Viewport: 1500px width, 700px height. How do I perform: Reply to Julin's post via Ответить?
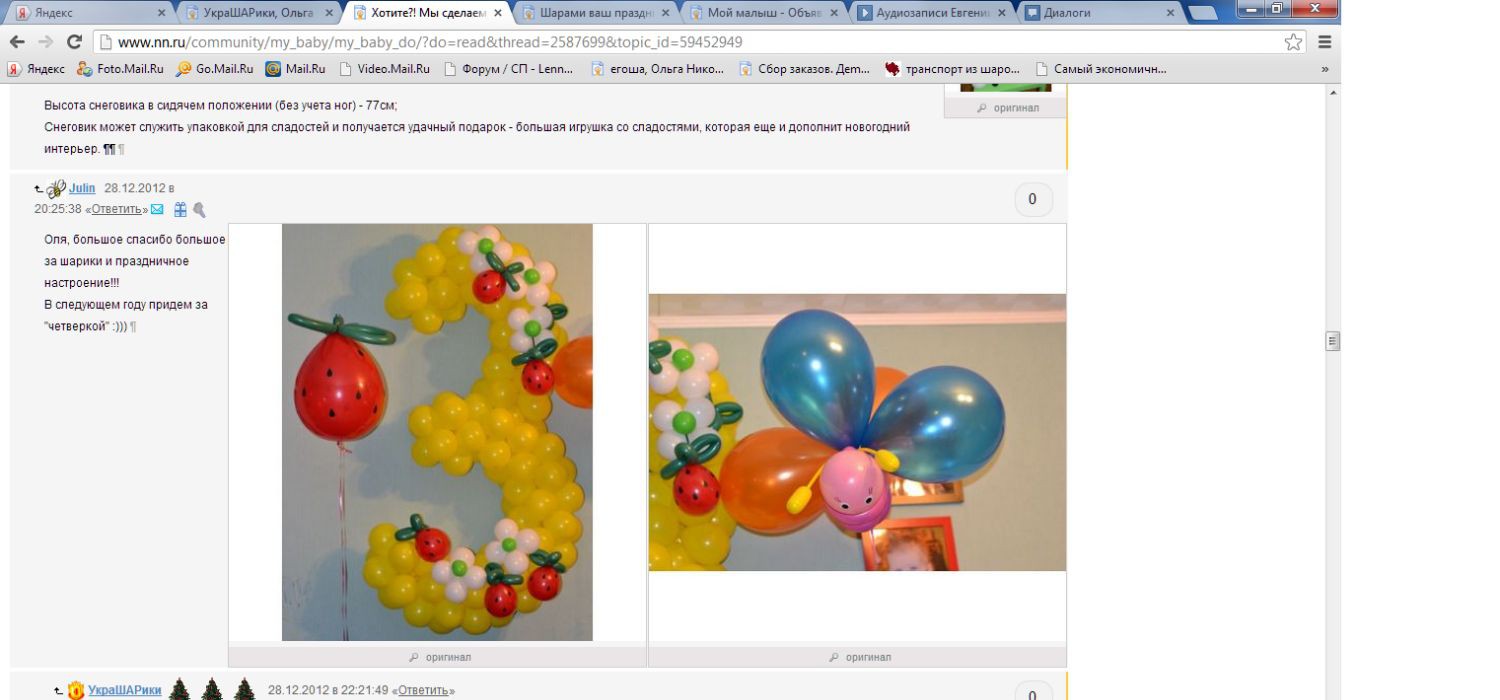tap(117, 209)
